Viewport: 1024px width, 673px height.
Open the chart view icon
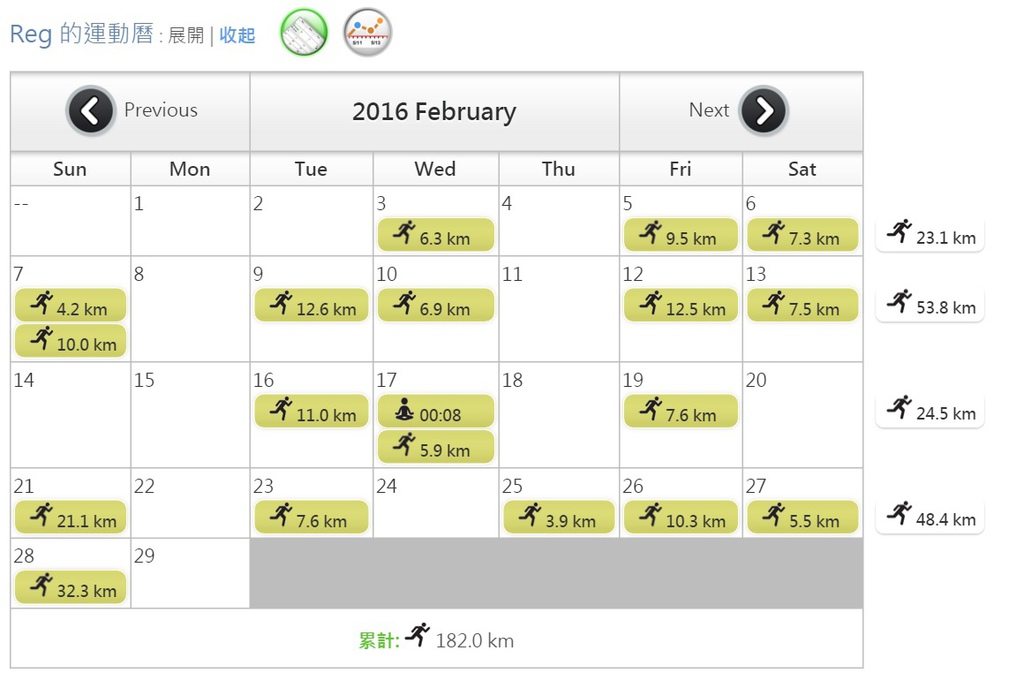click(x=368, y=32)
